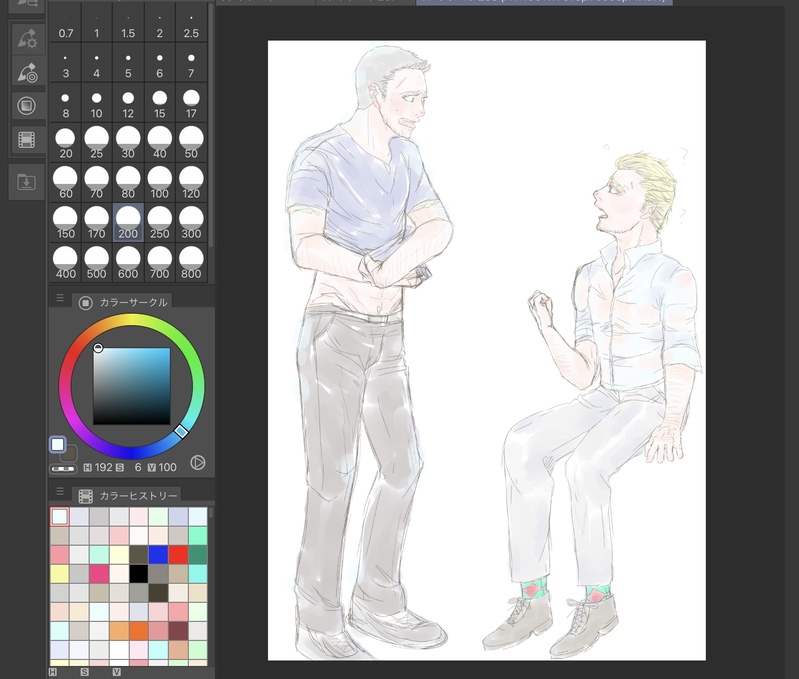Click the S label below color history
Image resolution: width=799 pixels, height=679 pixels.
[85, 672]
